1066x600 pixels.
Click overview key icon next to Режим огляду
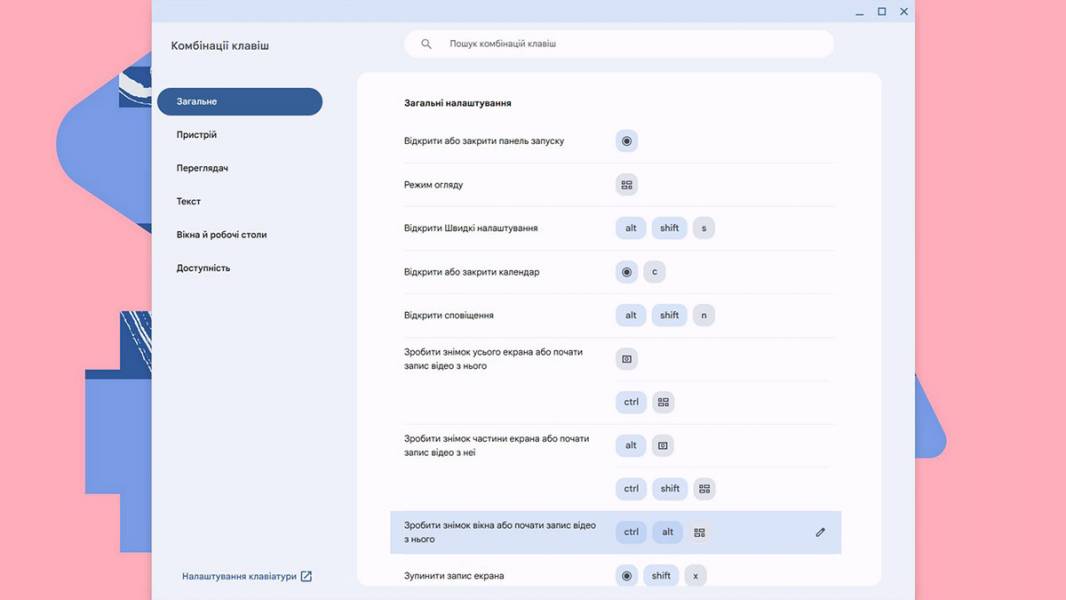[x=627, y=185]
